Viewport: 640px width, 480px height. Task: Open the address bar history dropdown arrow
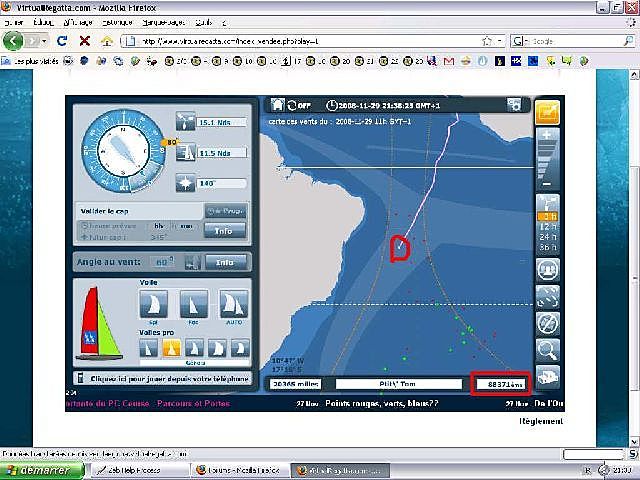tap(499, 41)
